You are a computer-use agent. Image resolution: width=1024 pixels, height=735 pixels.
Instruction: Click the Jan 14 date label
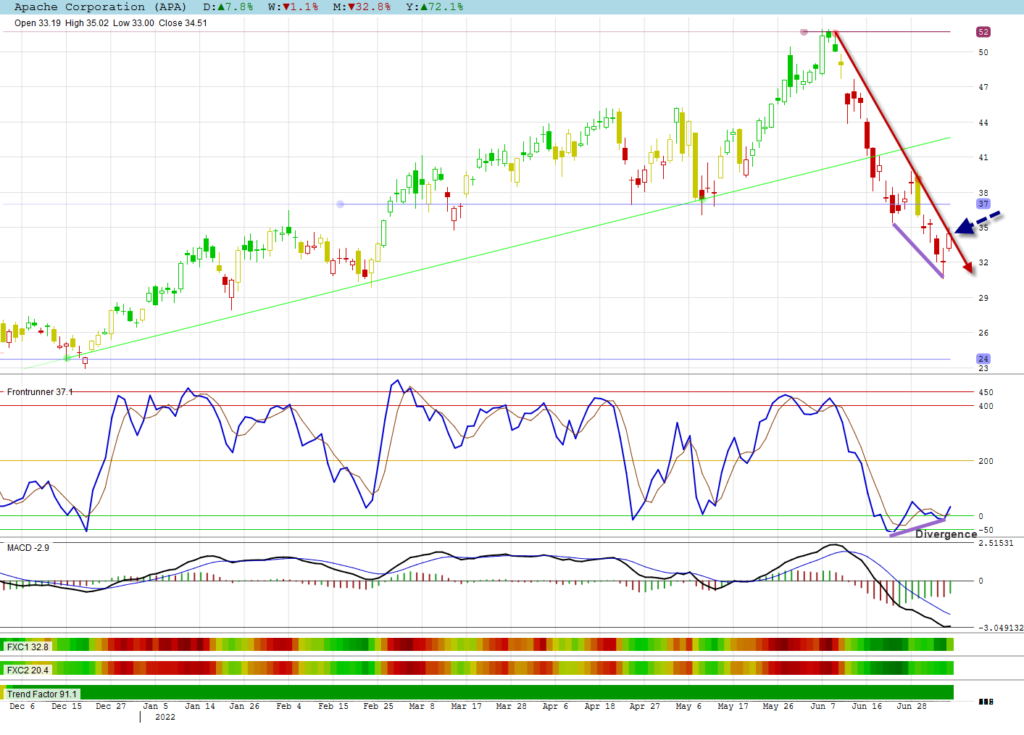point(200,706)
